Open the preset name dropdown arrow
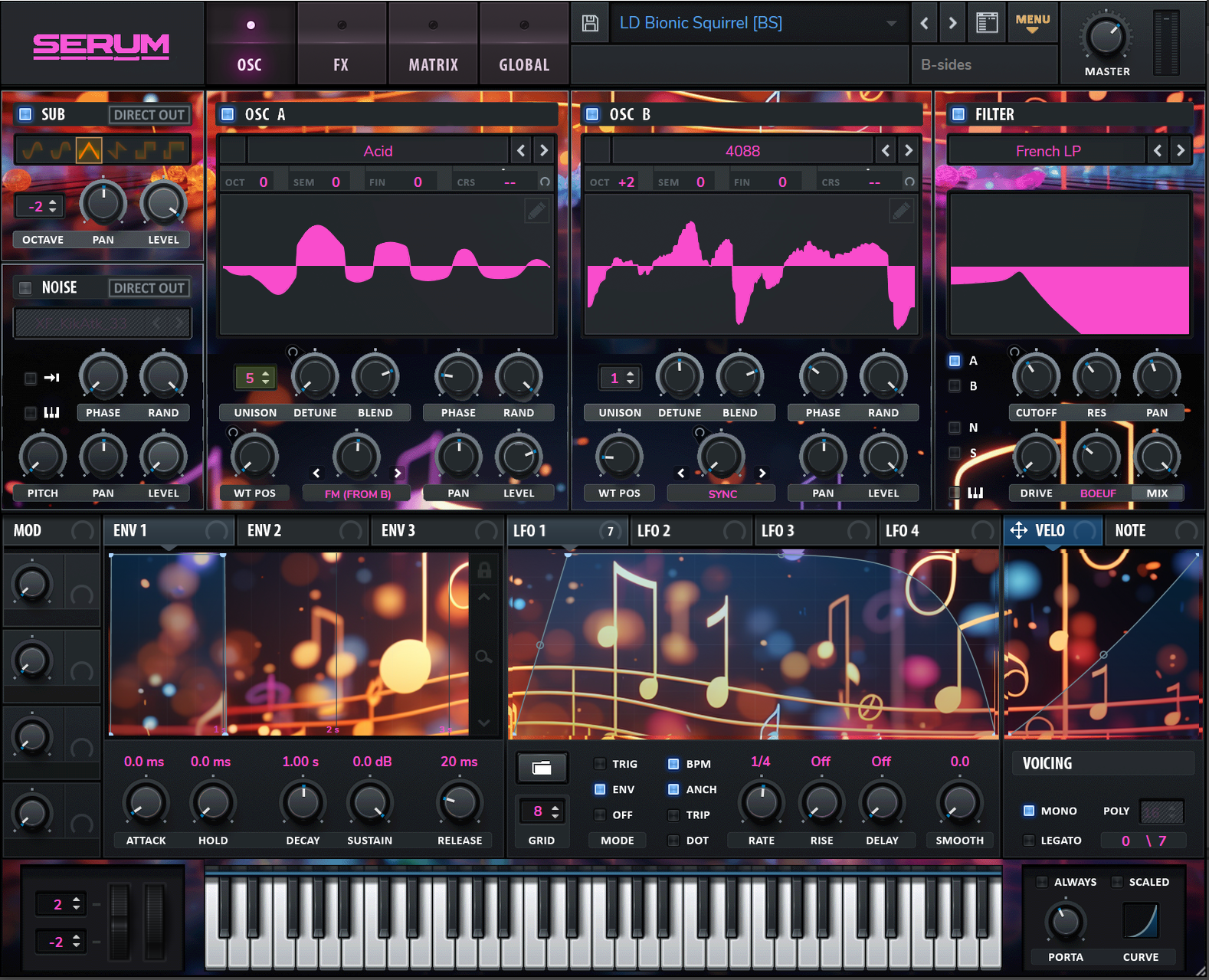Viewport: 1209px width, 980px height. 891,23
